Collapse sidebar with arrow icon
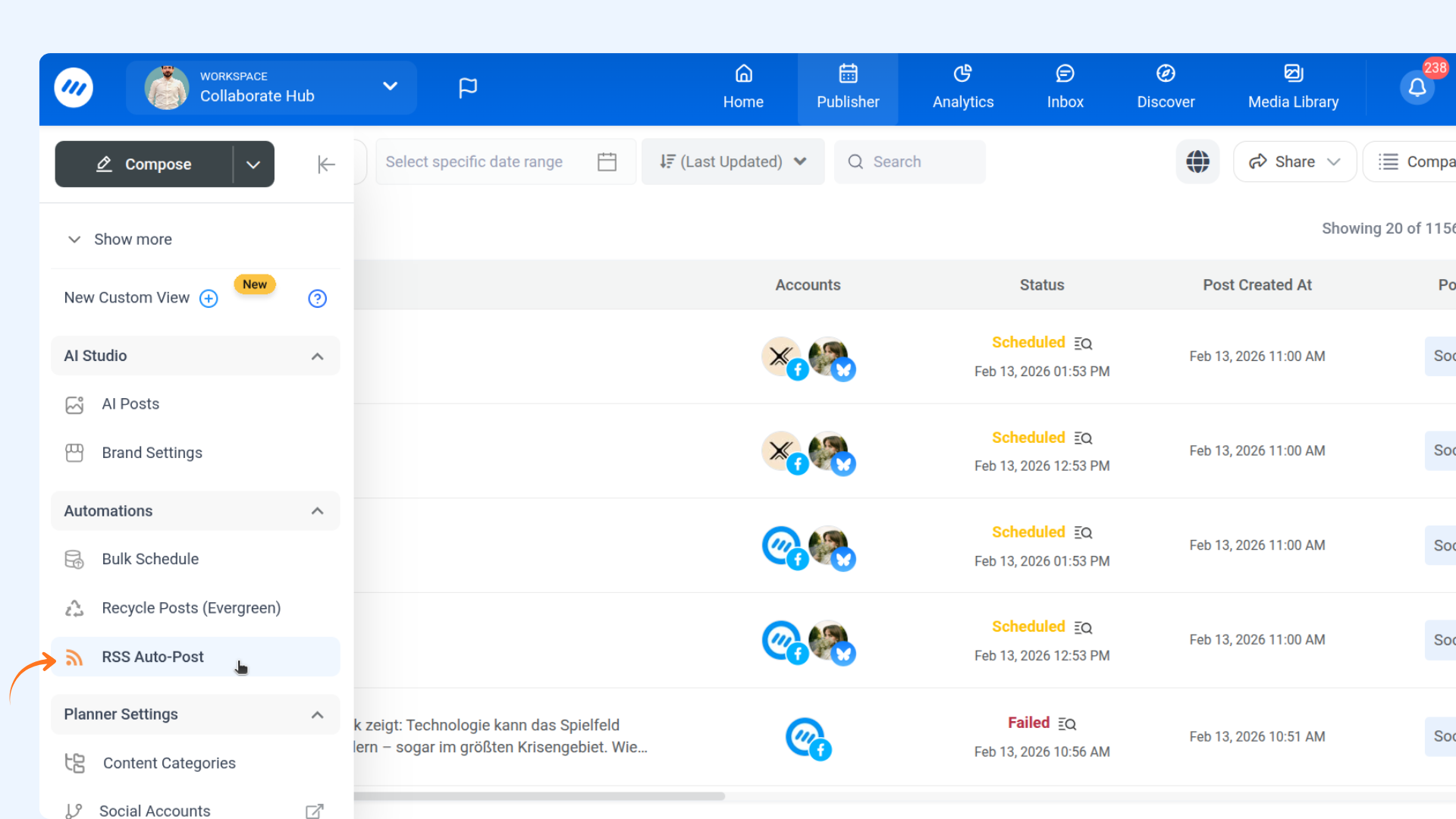 (326, 165)
